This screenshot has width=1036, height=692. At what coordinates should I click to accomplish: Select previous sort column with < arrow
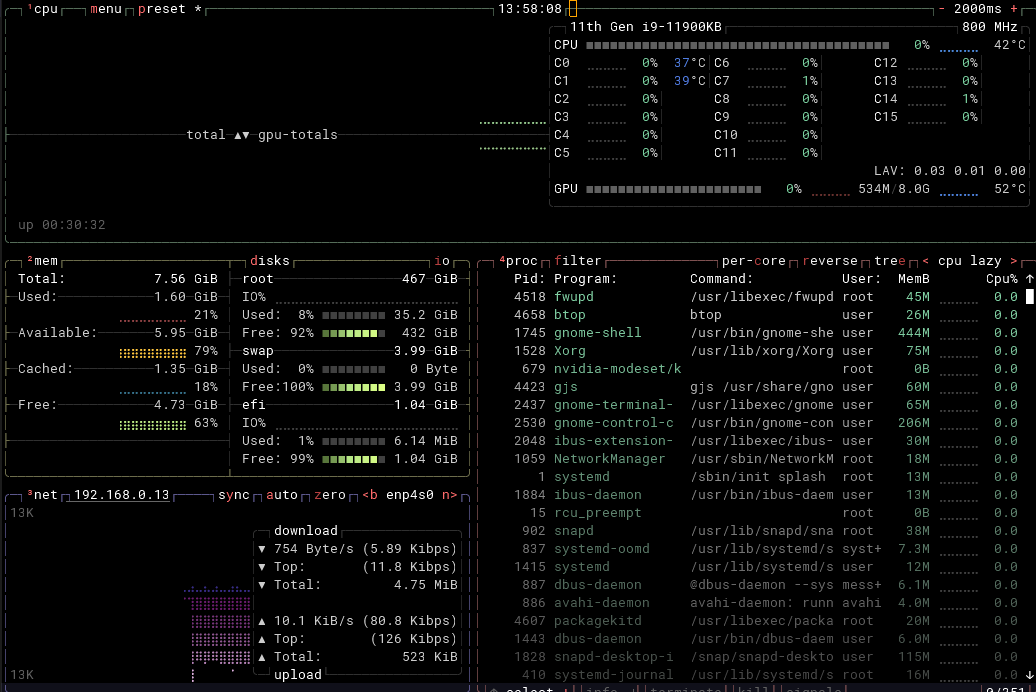pos(926,261)
